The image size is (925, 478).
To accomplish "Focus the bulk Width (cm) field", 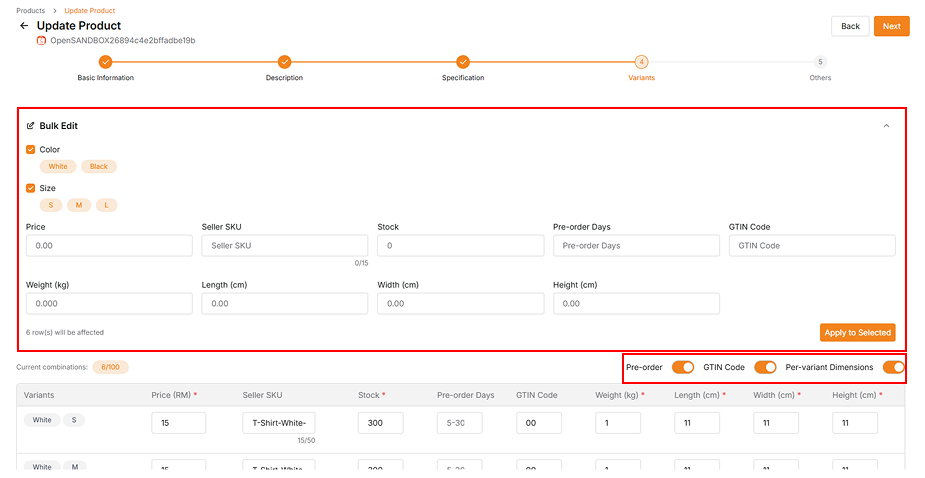I will 461,303.
